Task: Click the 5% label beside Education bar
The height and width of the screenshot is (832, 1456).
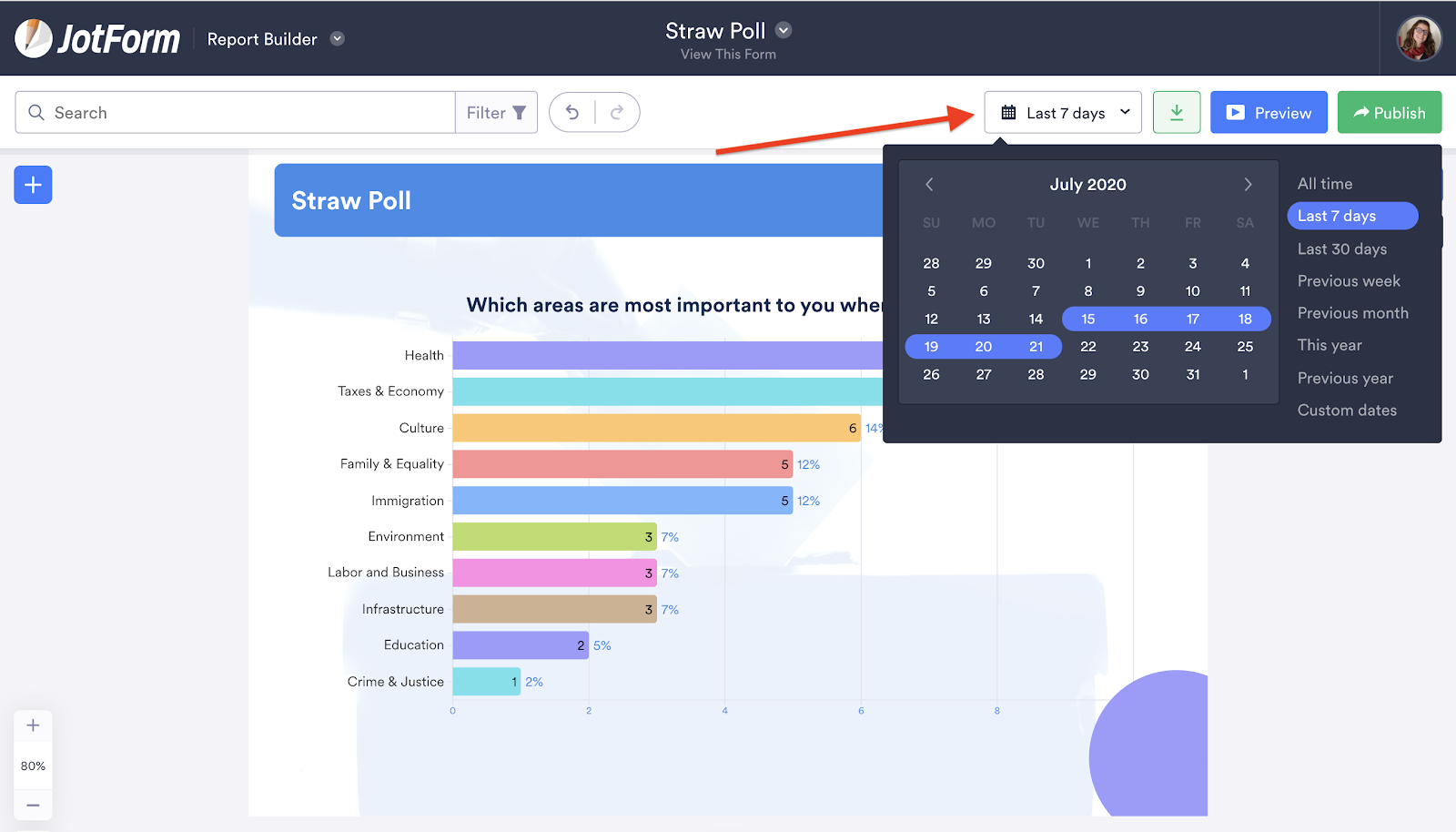Action: click(x=602, y=645)
